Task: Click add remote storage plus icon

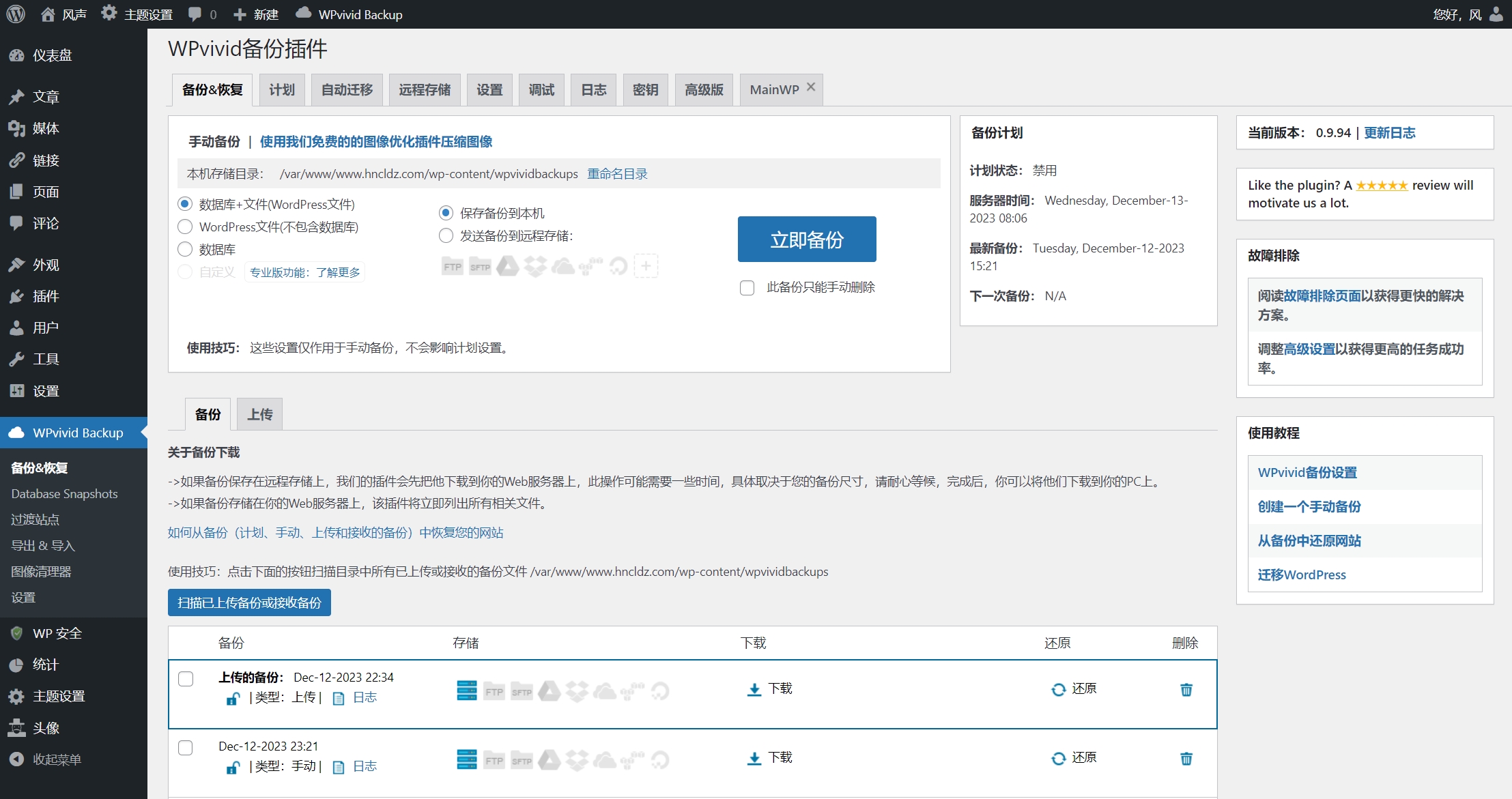Action: coord(646,266)
